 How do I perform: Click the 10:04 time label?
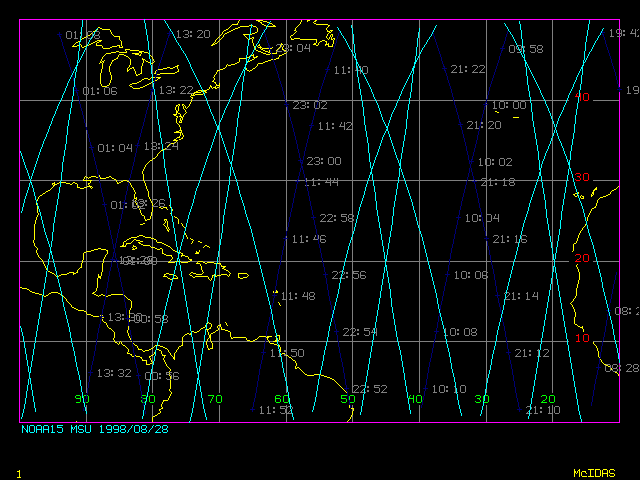pyautogui.click(x=482, y=218)
